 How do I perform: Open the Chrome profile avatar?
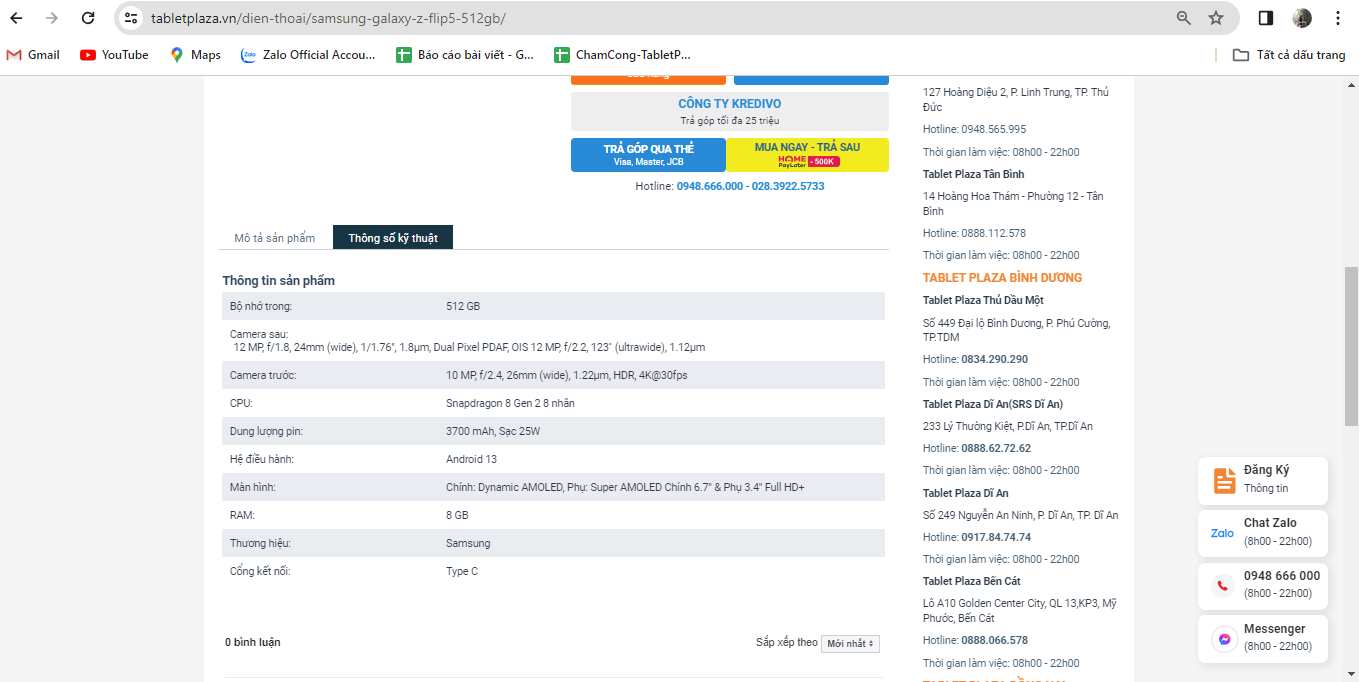pyautogui.click(x=1302, y=18)
